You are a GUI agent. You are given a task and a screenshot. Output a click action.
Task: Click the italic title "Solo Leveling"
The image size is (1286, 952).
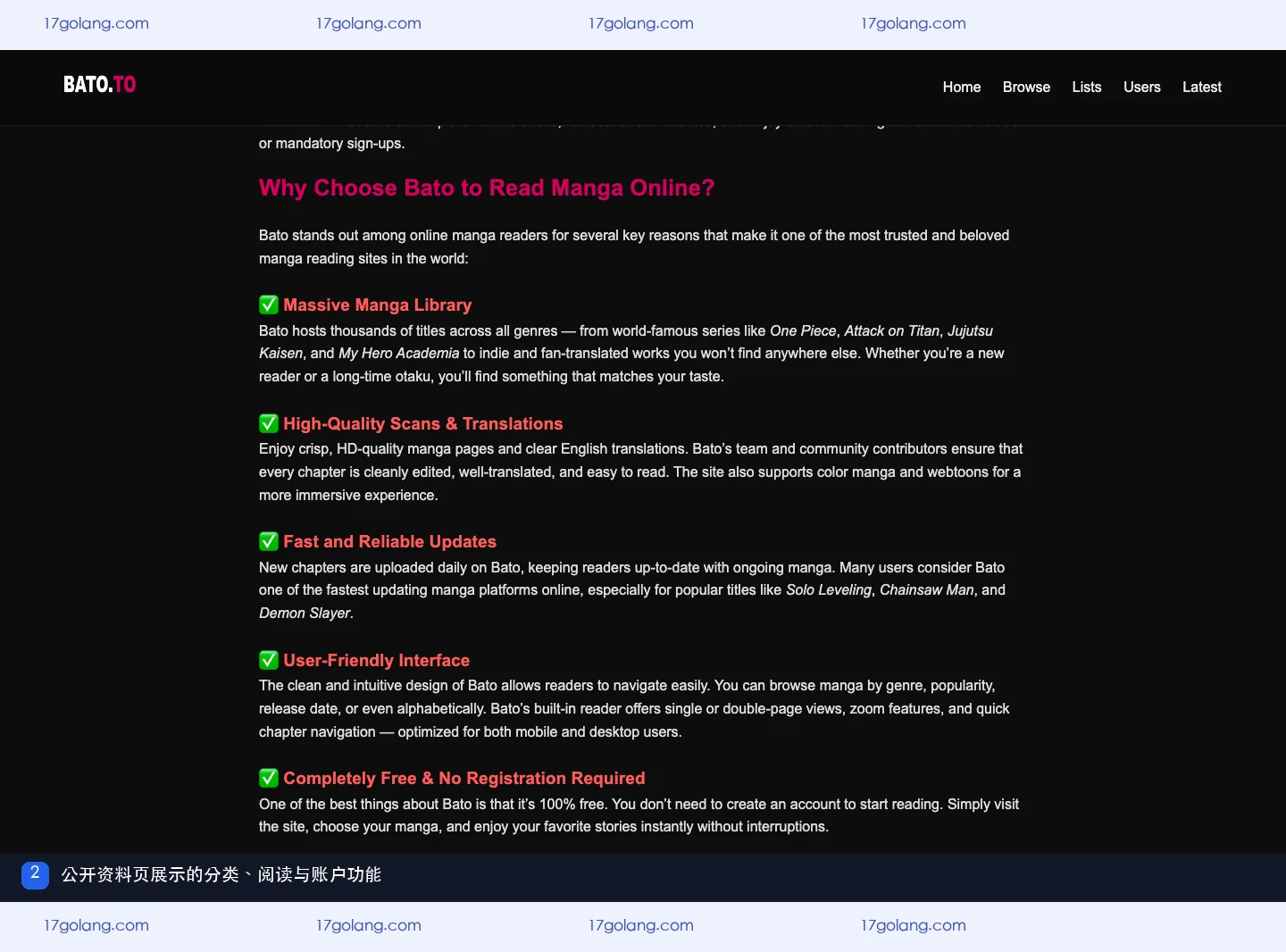(829, 590)
